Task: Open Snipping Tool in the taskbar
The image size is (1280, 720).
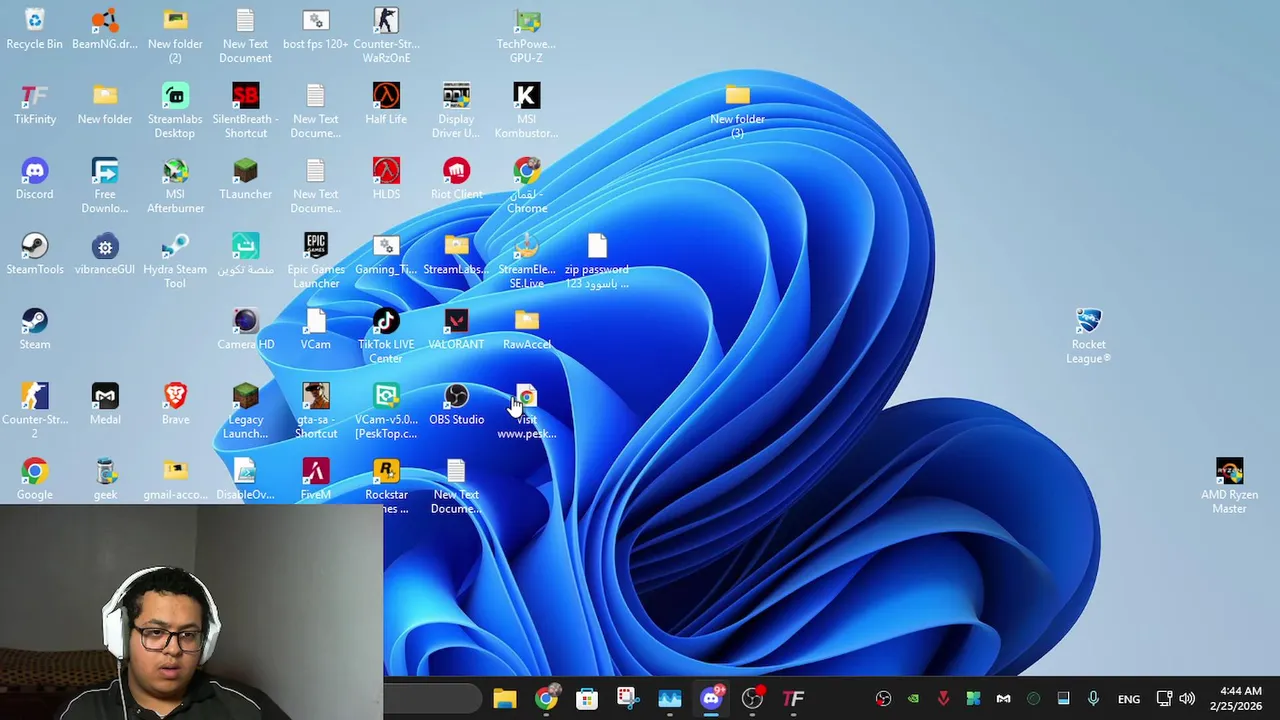Action: [x=628, y=698]
